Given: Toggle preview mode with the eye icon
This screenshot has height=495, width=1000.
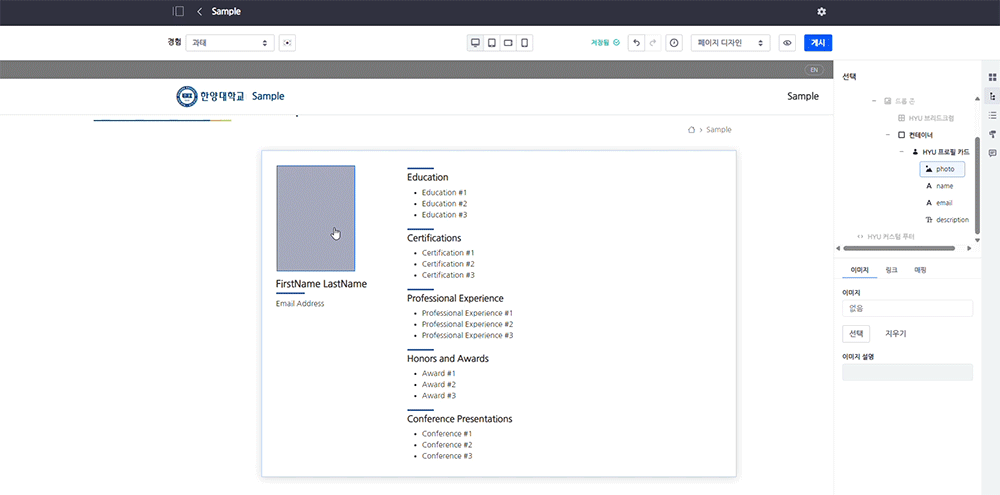Looking at the screenshot, I should tap(787, 43).
